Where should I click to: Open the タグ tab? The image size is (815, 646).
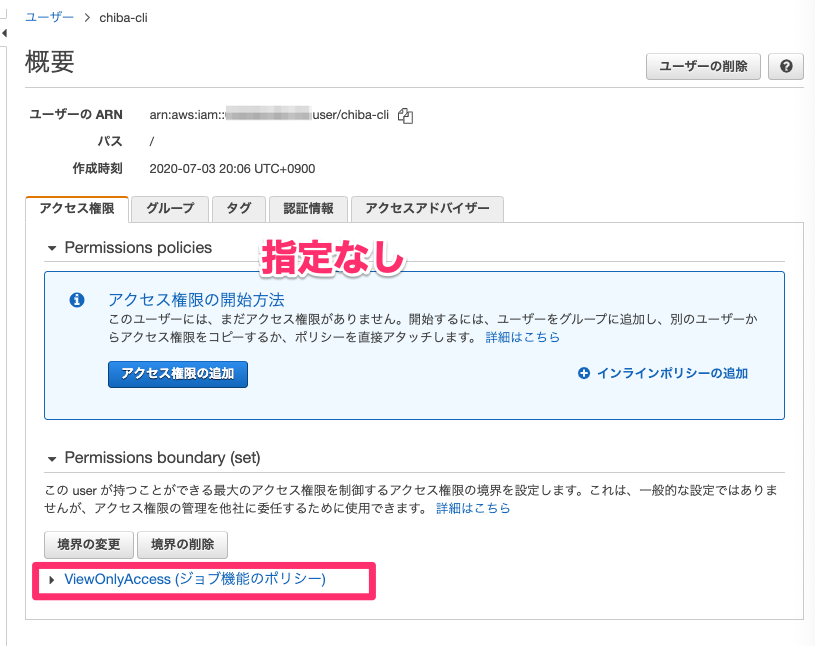(239, 209)
